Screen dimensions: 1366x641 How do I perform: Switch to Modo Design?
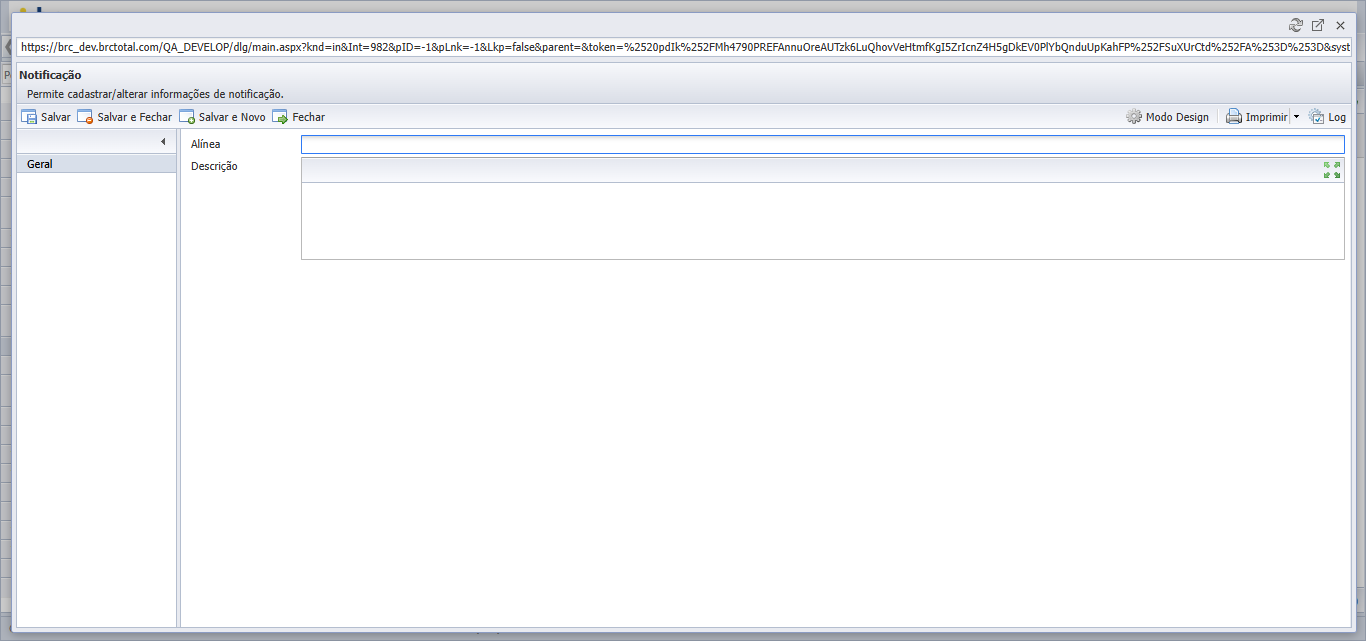pyautogui.click(x=1167, y=117)
